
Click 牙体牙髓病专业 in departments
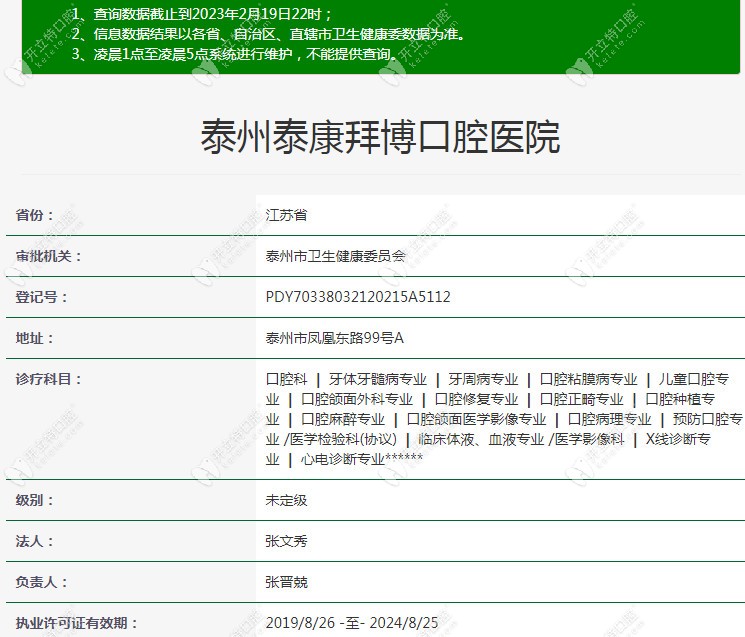(378, 379)
